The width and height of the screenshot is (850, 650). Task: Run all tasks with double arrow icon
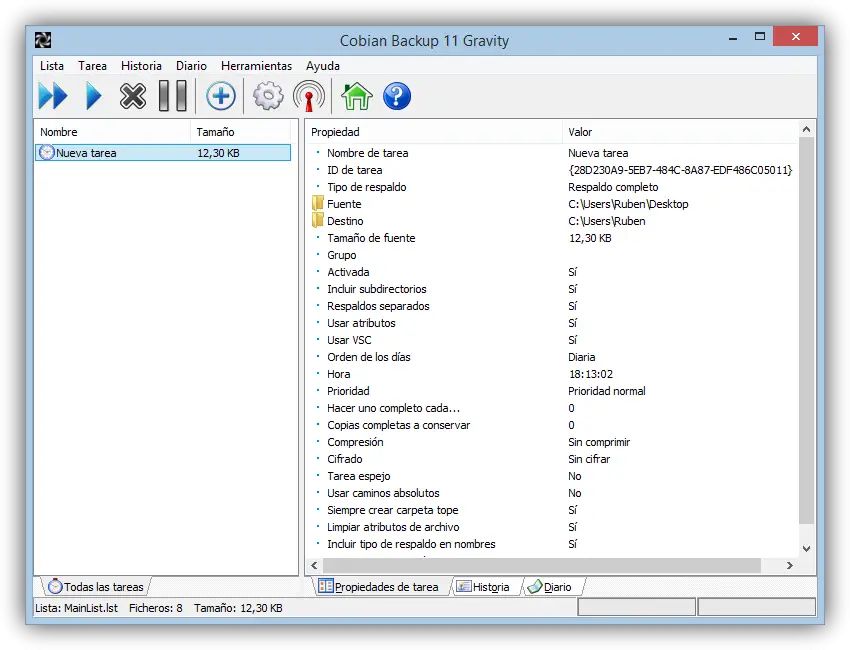(x=53, y=96)
